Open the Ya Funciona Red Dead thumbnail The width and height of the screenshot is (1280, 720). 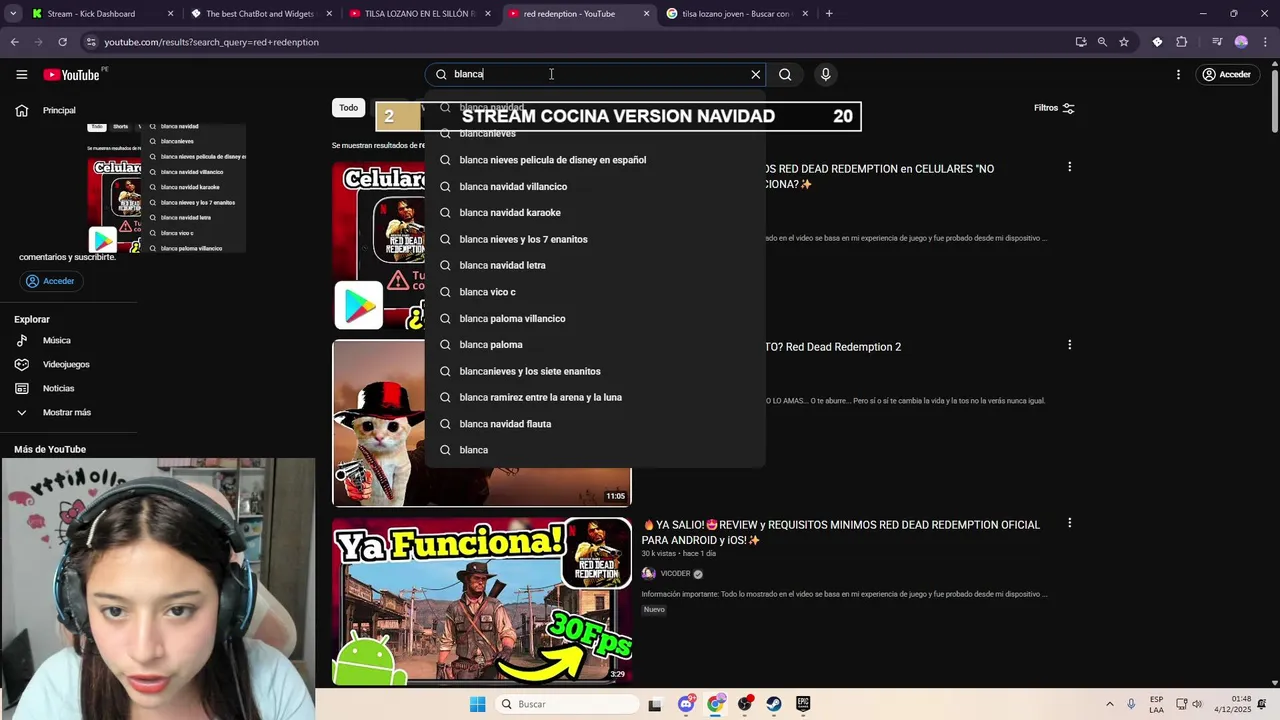[x=482, y=601]
